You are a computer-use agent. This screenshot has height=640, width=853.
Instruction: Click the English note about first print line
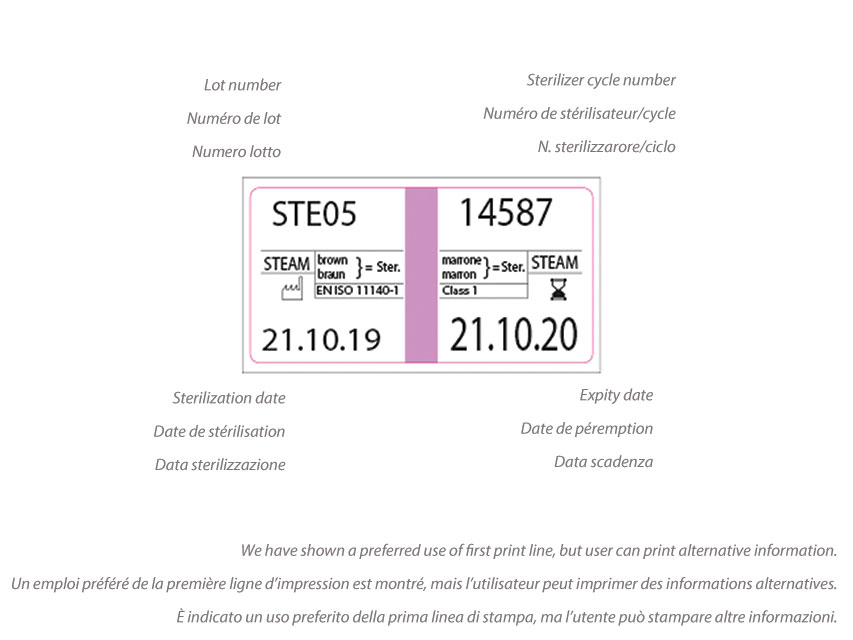tap(538, 551)
